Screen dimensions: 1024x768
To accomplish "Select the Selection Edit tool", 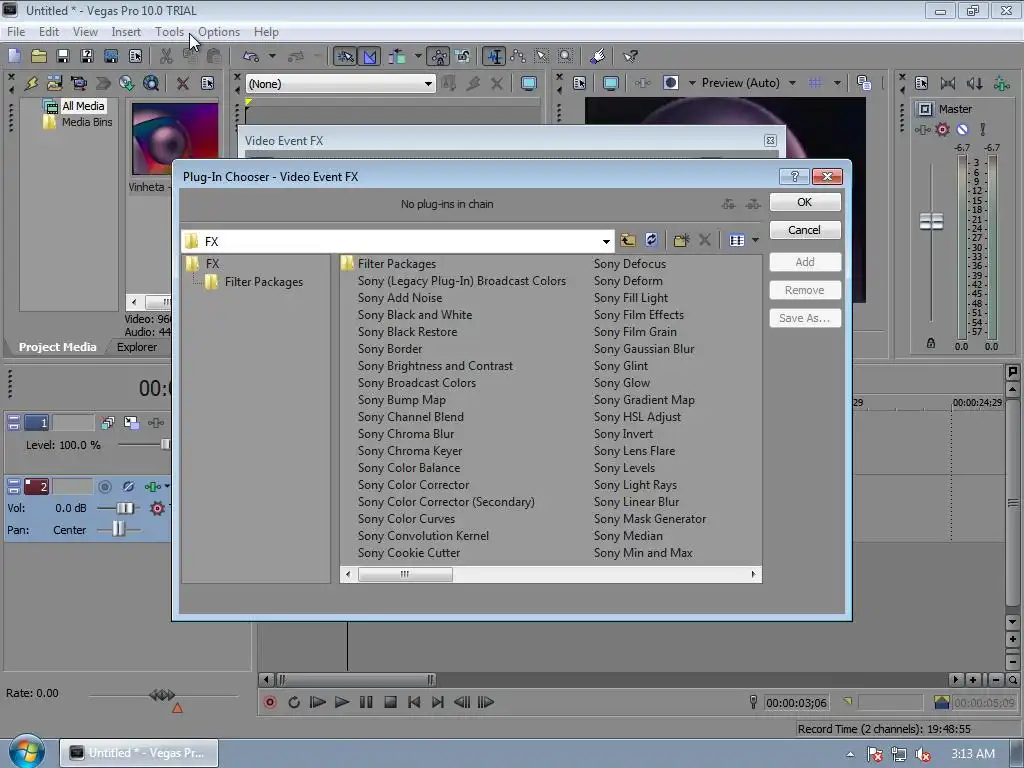I will click(542, 56).
